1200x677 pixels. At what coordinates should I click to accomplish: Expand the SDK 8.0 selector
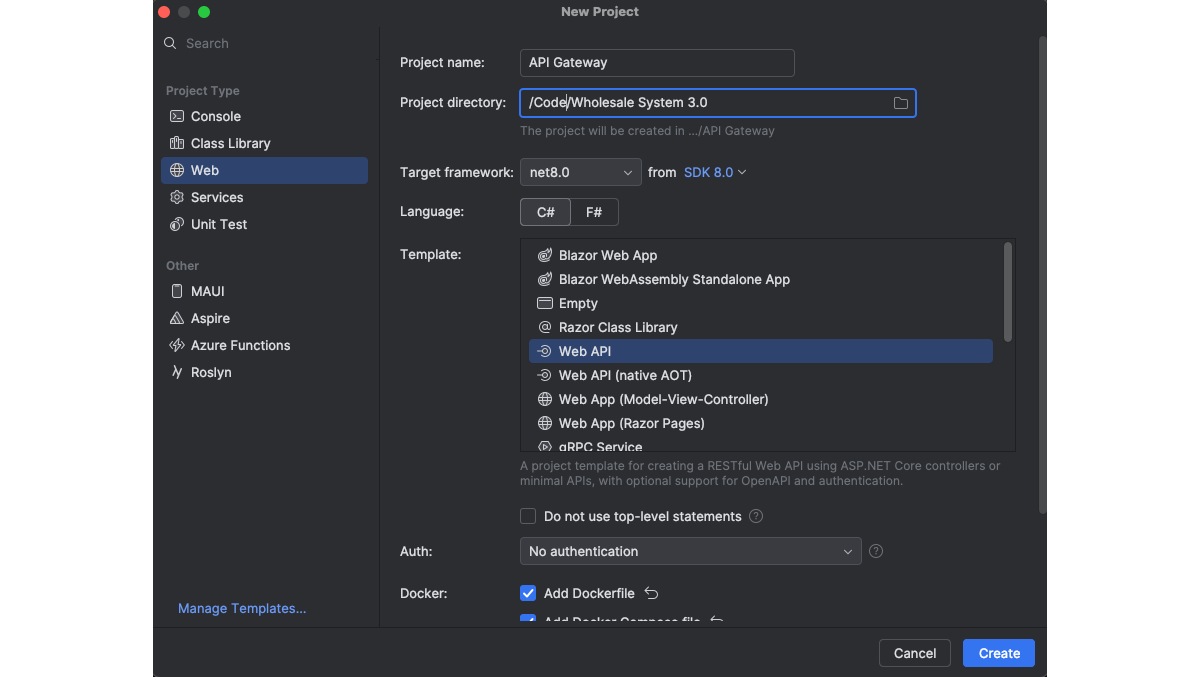[715, 172]
